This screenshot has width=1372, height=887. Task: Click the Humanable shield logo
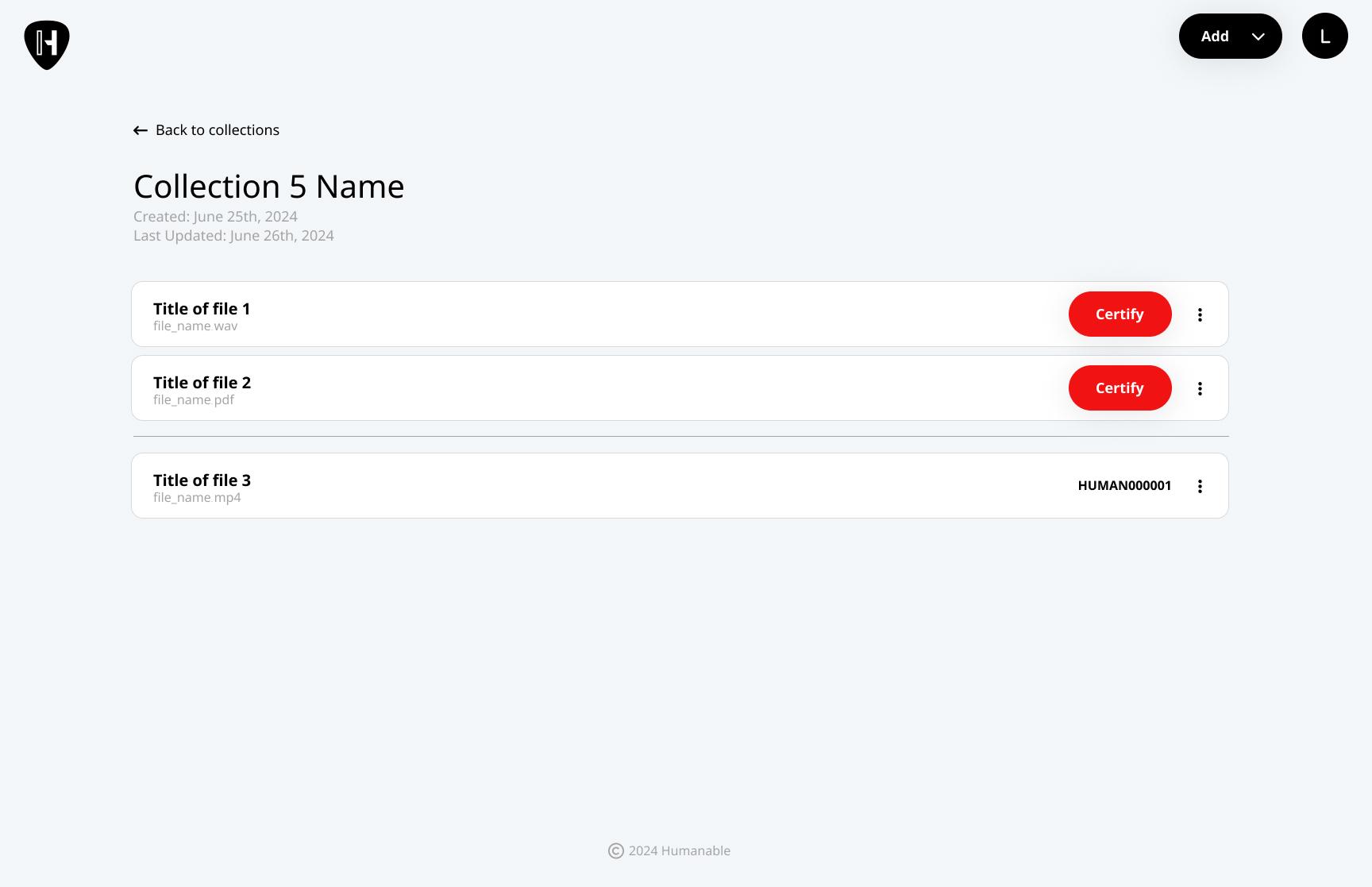pyautogui.click(x=47, y=44)
